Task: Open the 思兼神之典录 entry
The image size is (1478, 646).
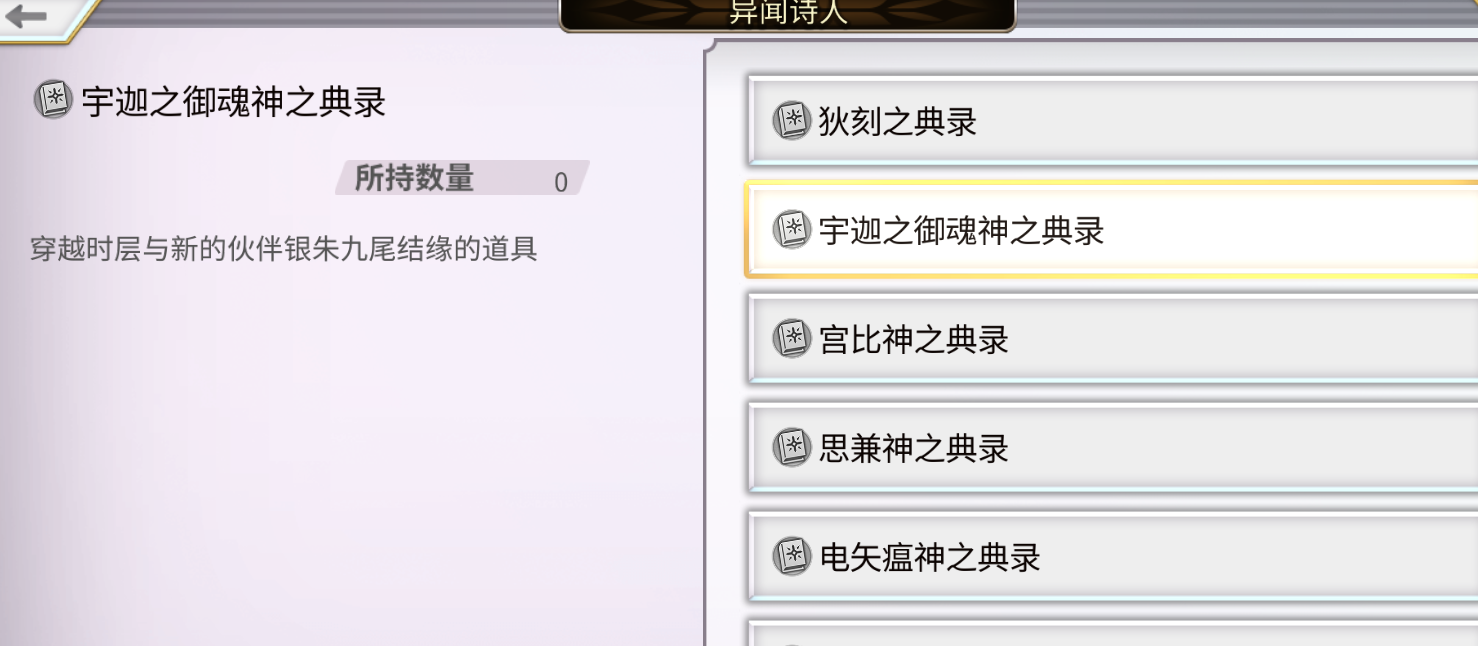Action: click(1113, 447)
